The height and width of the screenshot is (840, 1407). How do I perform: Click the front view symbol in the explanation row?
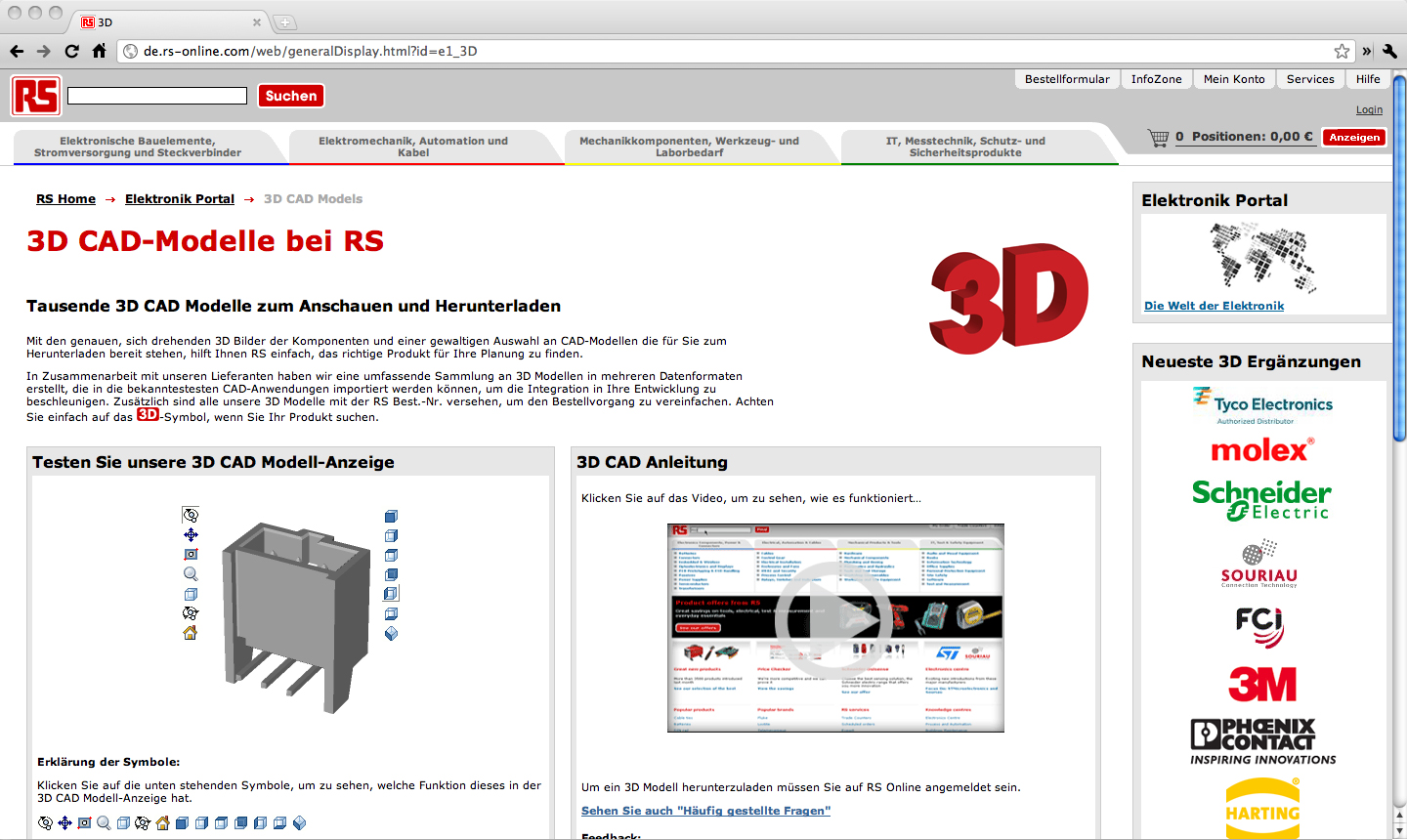(182, 823)
